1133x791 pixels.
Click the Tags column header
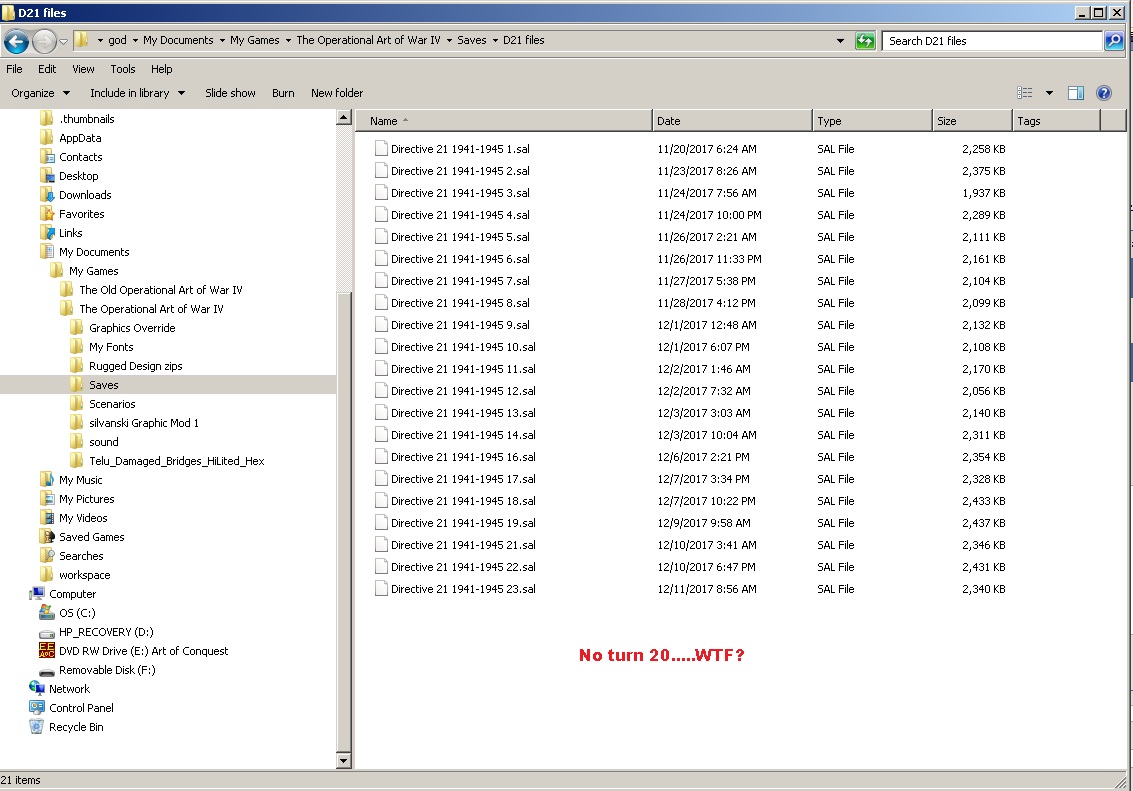pyautogui.click(x=1056, y=121)
